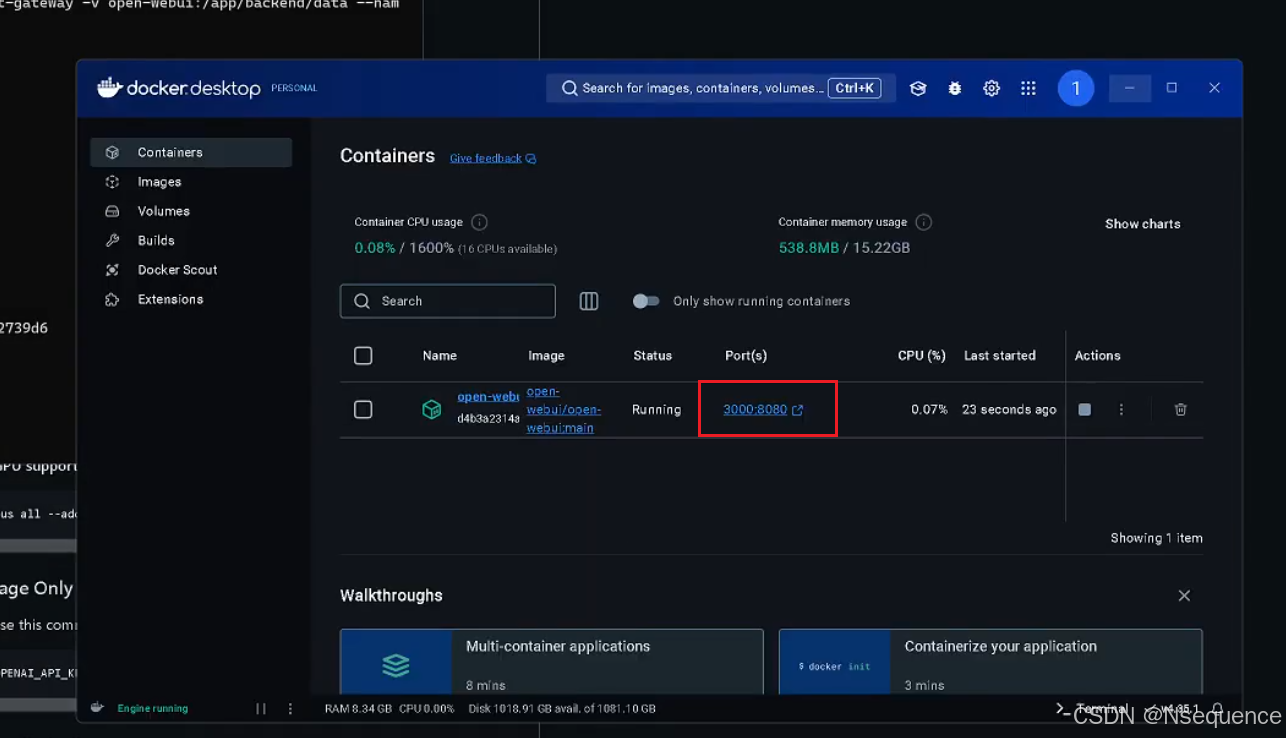This screenshot has width=1286, height=738.
Task: Click the Volumes drive icon in sidebar
Action: tap(112, 211)
